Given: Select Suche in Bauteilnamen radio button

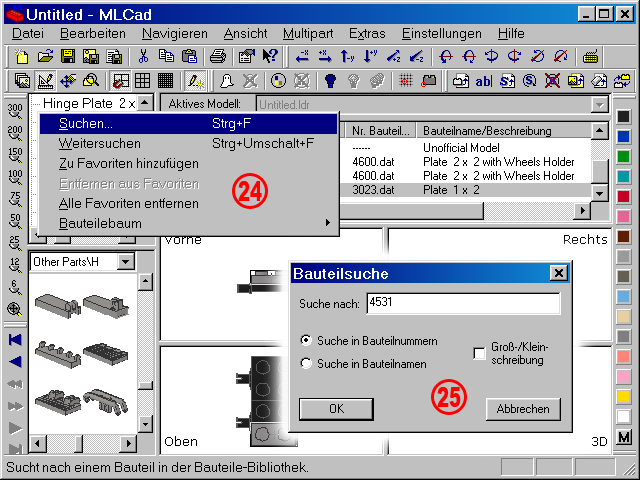Looking at the screenshot, I should [x=306, y=363].
